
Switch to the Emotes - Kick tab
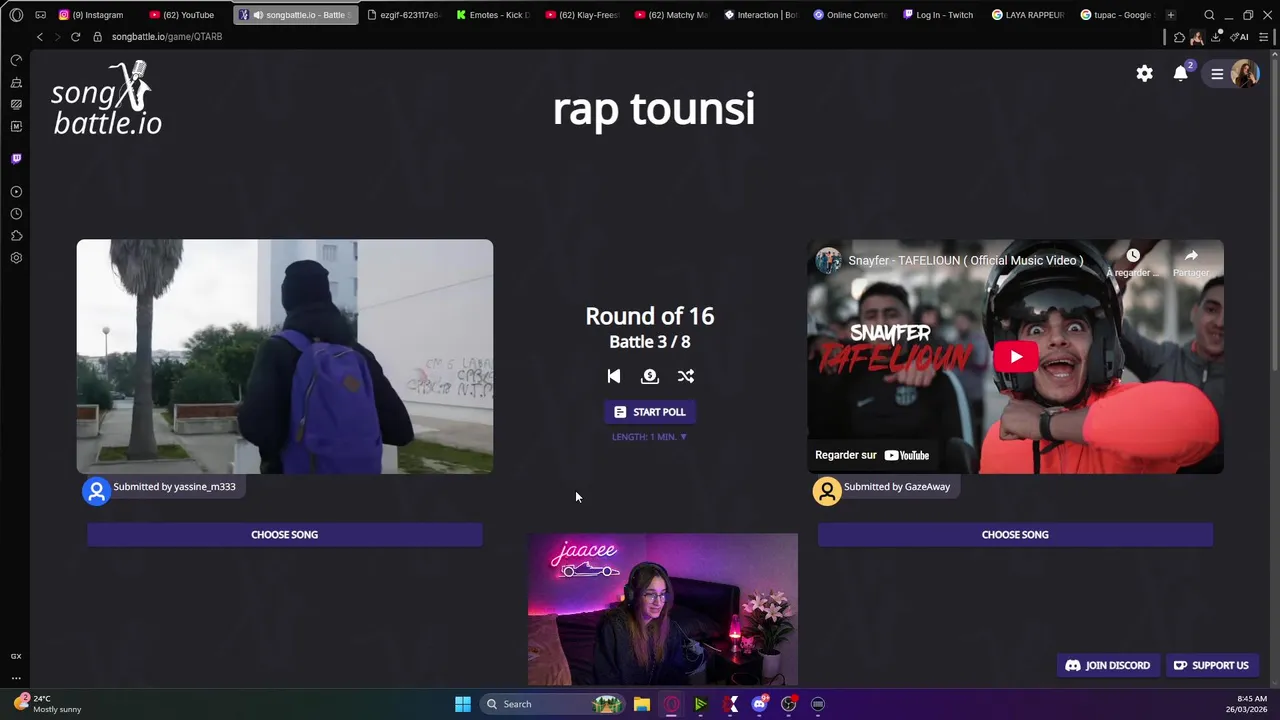pos(495,15)
